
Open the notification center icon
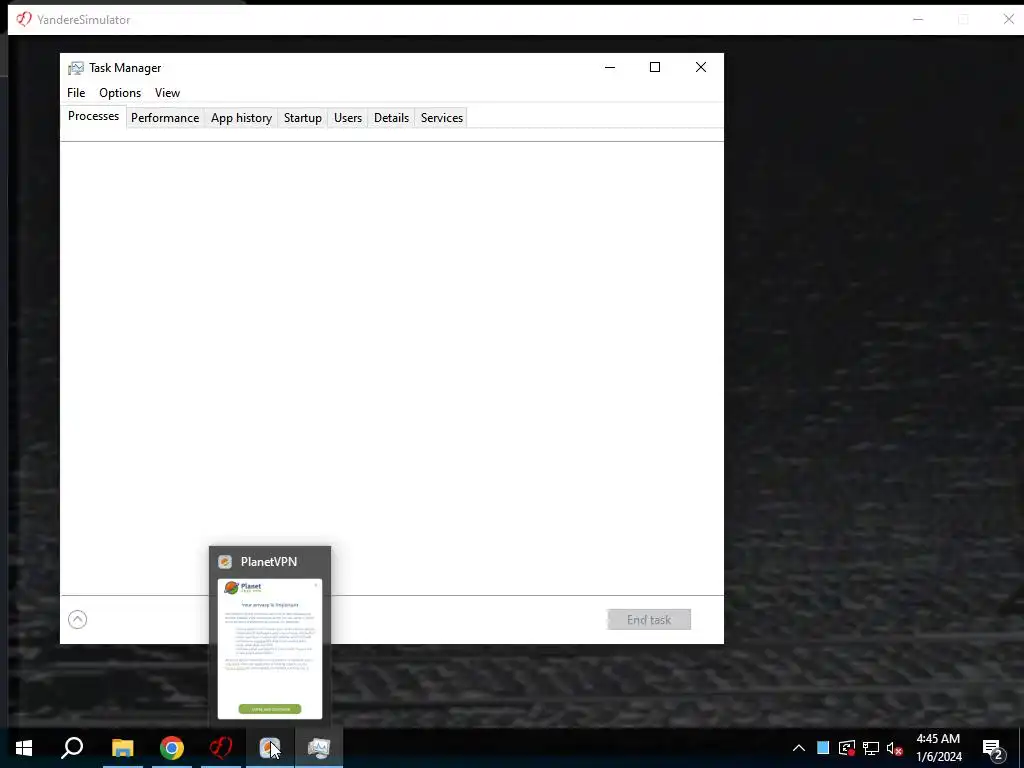tap(993, 748)
